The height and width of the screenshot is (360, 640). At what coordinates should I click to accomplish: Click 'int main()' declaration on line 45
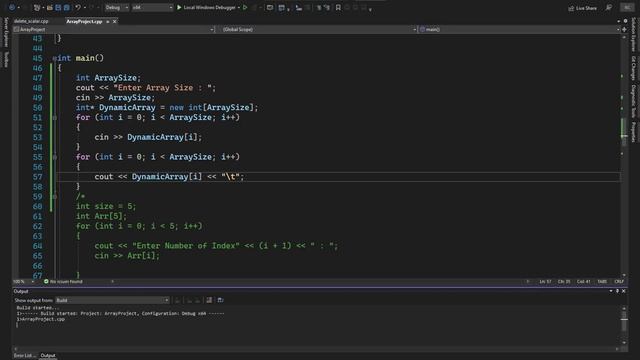tap(81, 58)
